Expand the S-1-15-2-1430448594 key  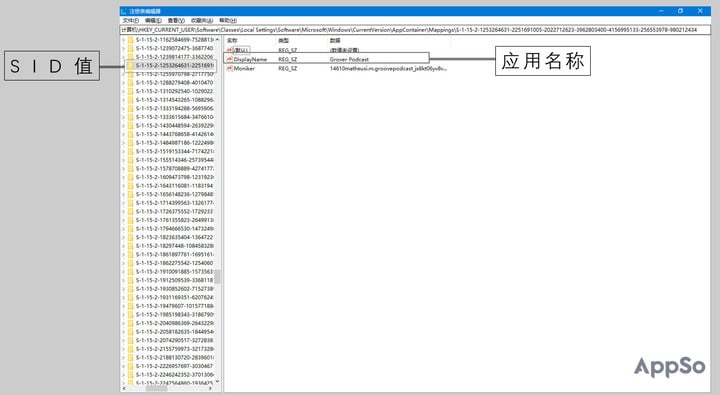[124, 126]
